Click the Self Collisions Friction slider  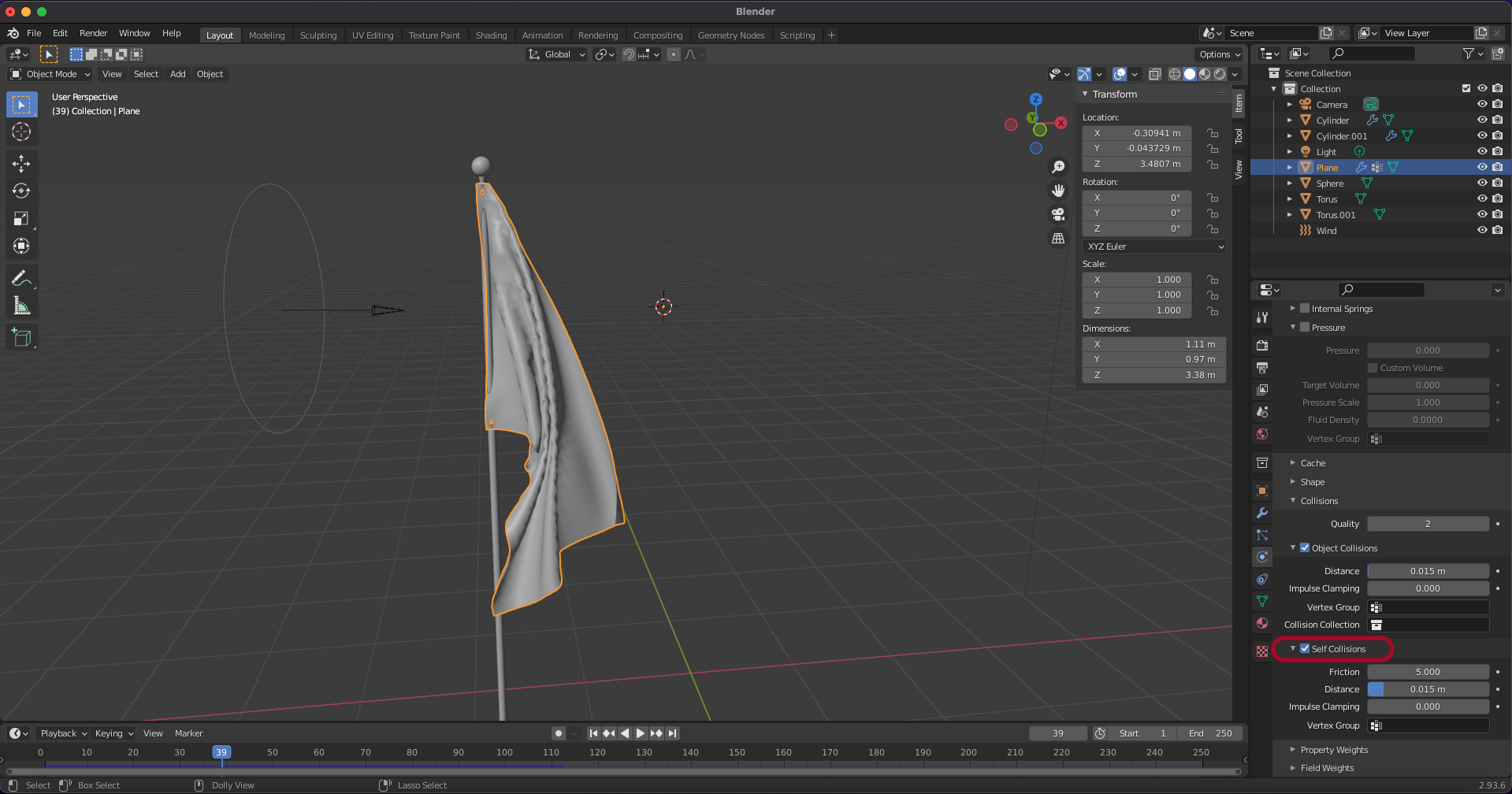[x=1428, y=672]
